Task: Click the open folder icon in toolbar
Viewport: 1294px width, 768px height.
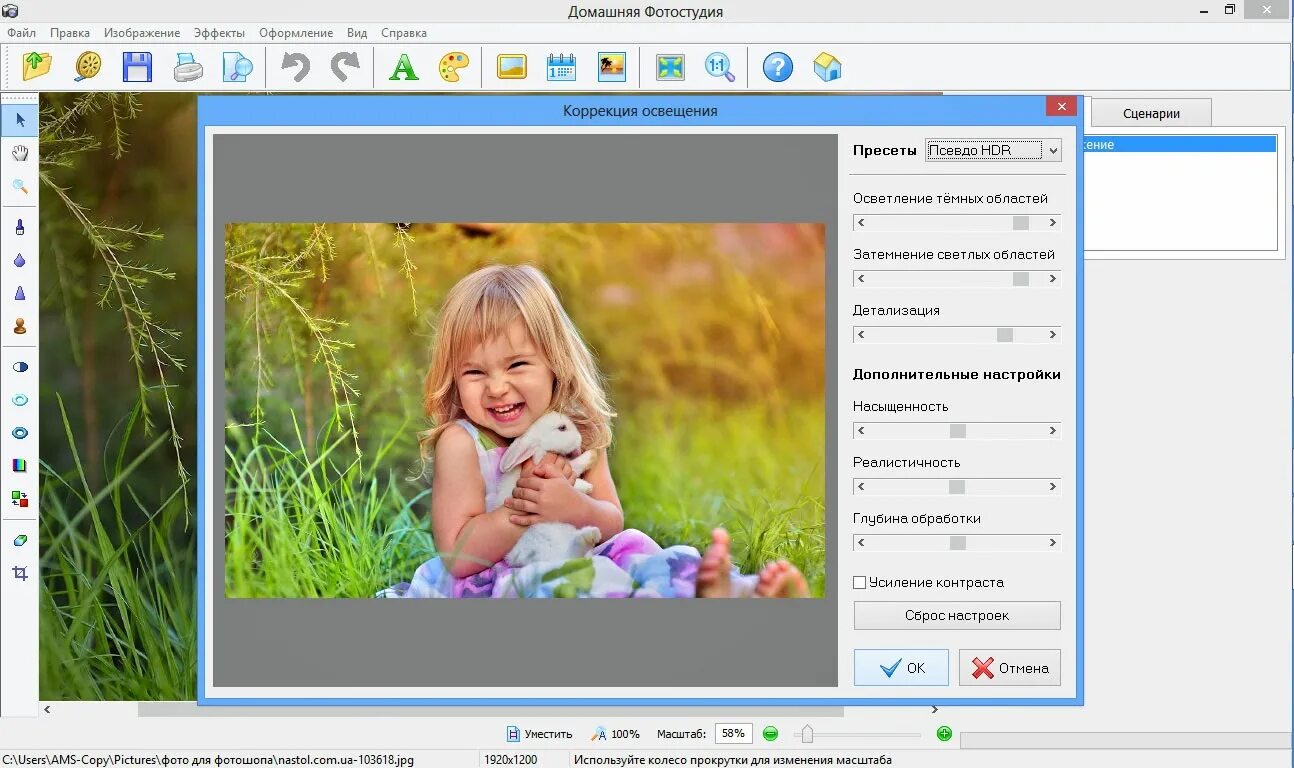Action: pyautogui.click(x=37, y=67)
